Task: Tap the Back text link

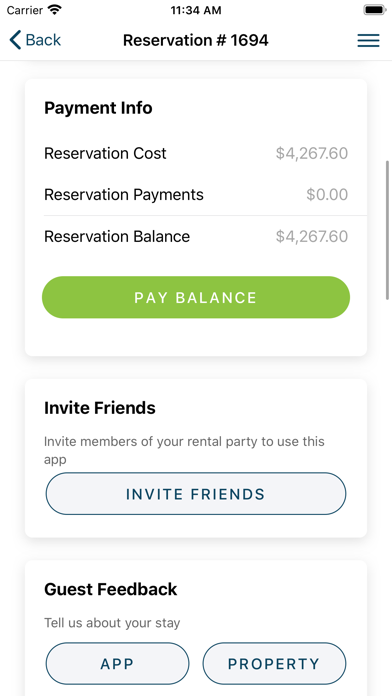Action: coord(43,40)
